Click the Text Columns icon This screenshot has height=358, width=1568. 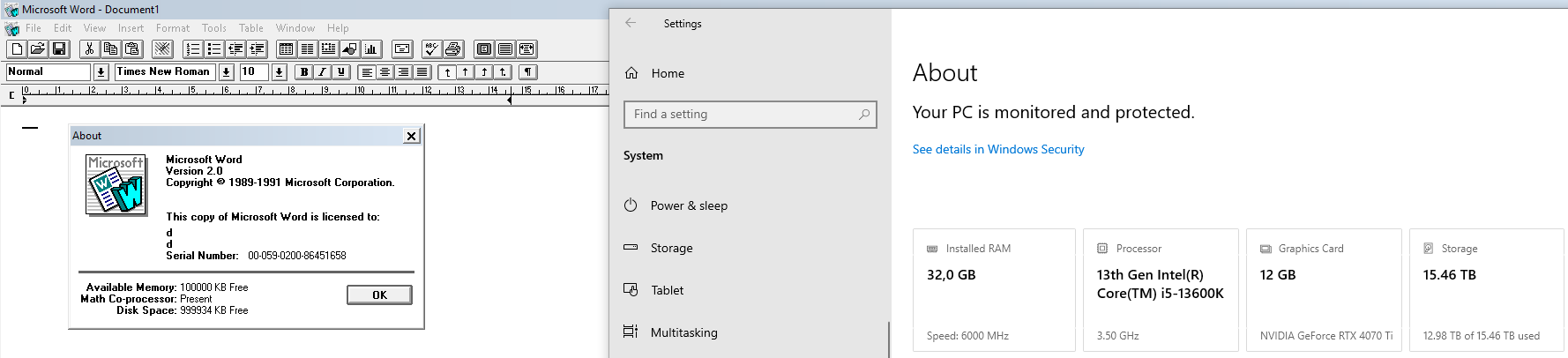[x=307, y=49]
